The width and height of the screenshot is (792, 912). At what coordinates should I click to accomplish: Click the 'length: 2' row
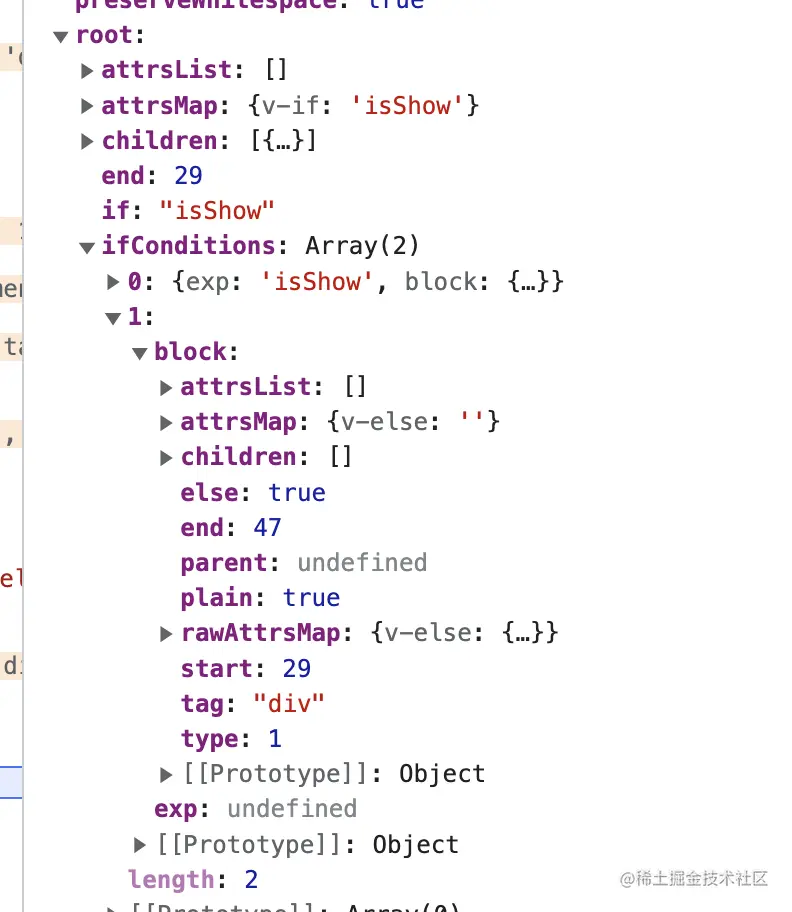(x=193, y=880)
